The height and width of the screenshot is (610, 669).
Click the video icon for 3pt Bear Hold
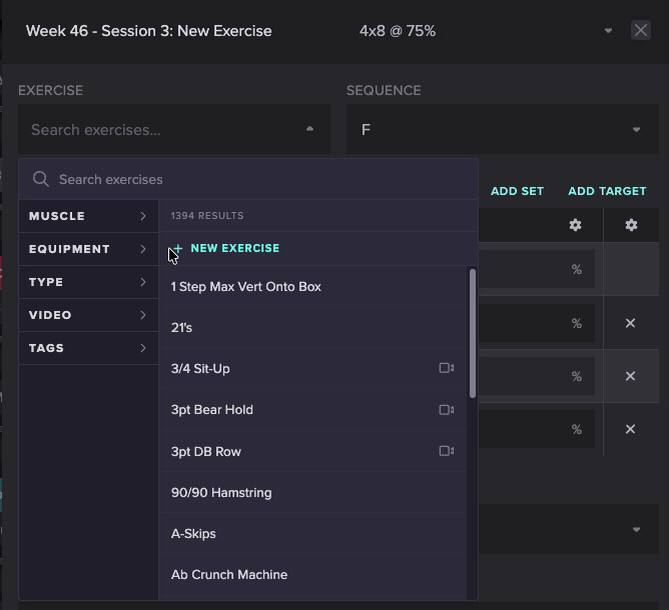(446, 410)
